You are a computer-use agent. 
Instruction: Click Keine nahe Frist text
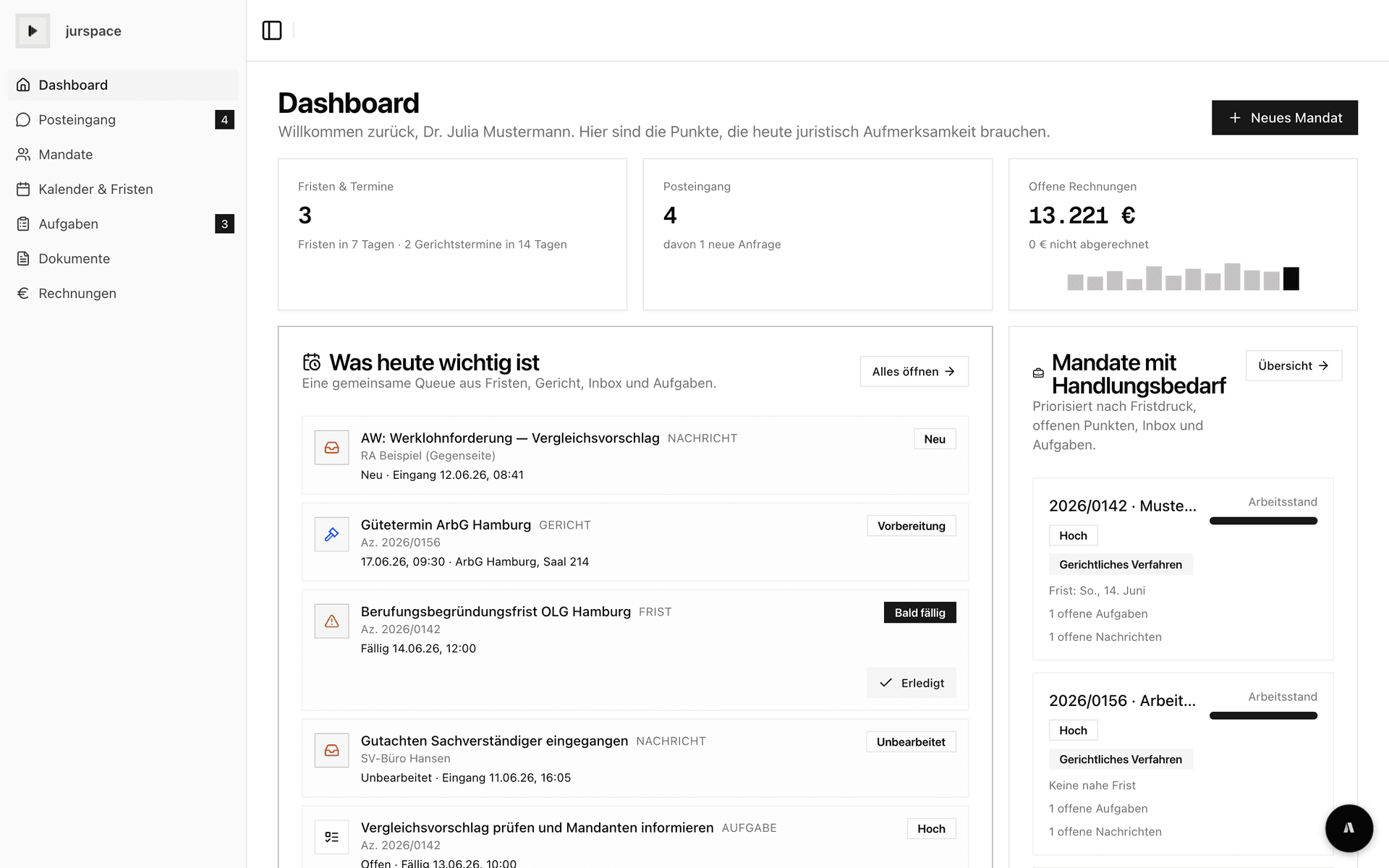pos(1092,786)
